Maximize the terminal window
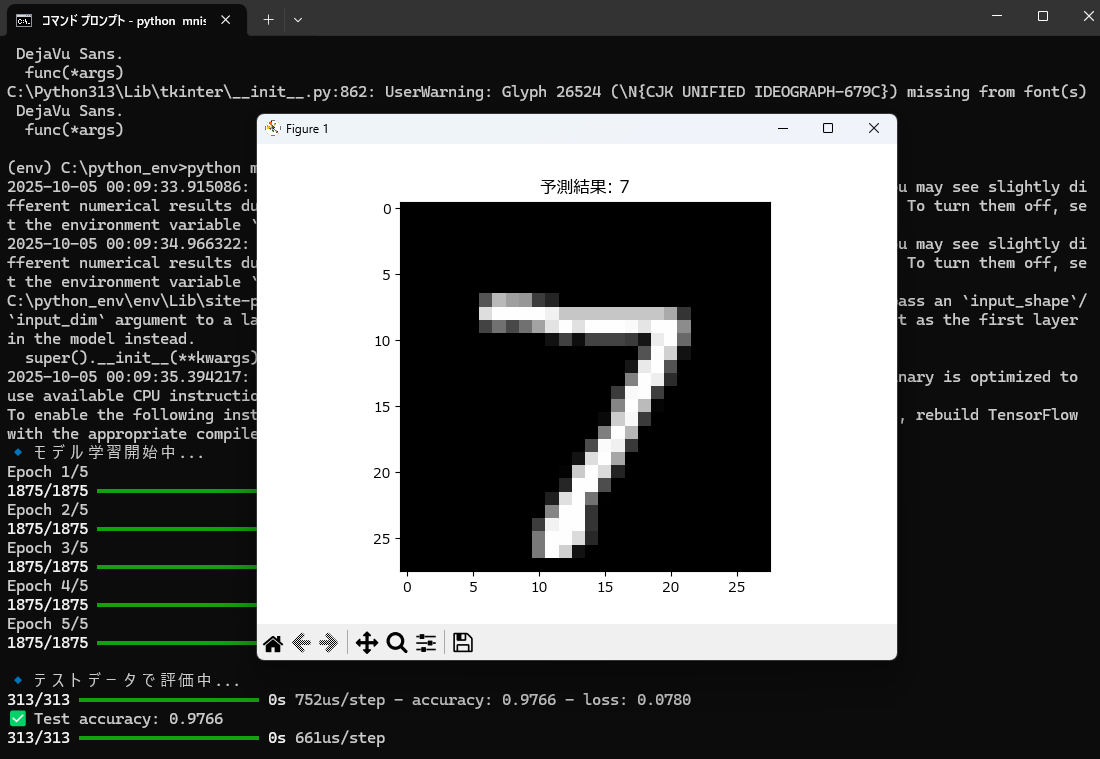Screen dimensions: 1100x759 coord(1043,16)
